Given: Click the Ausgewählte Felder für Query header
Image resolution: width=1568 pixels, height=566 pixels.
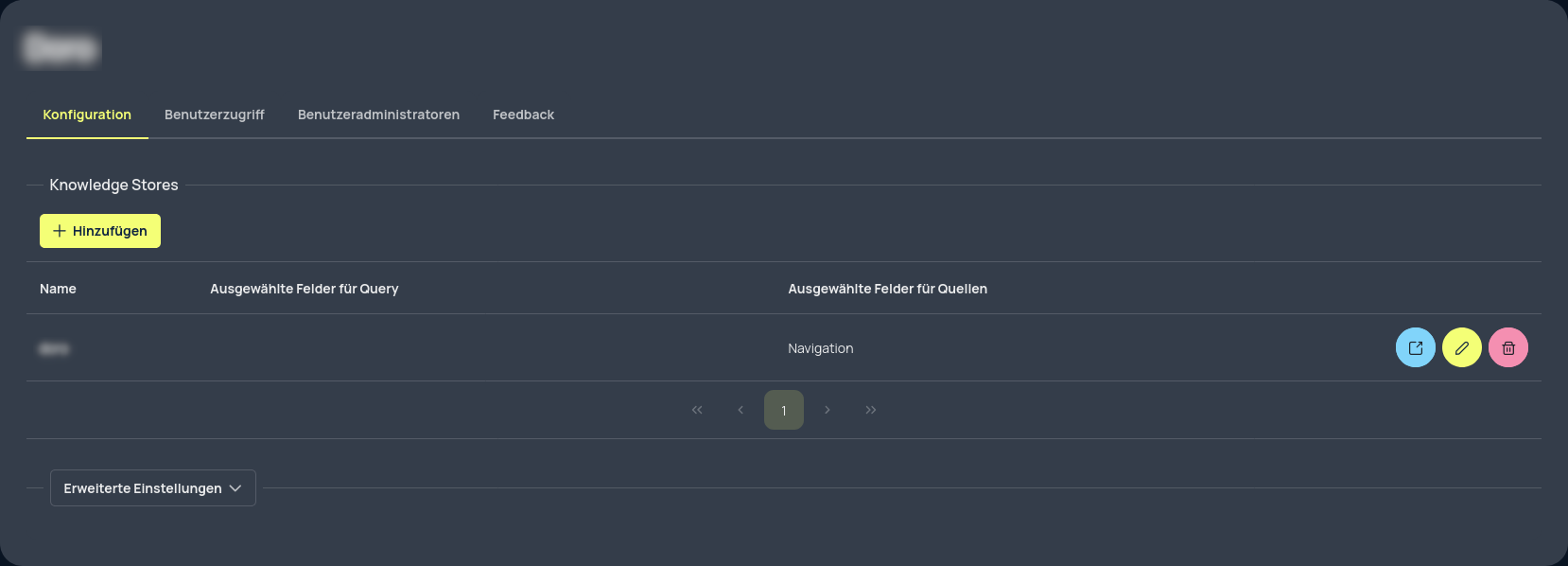Looking at the screenshot, I should 305,289.
